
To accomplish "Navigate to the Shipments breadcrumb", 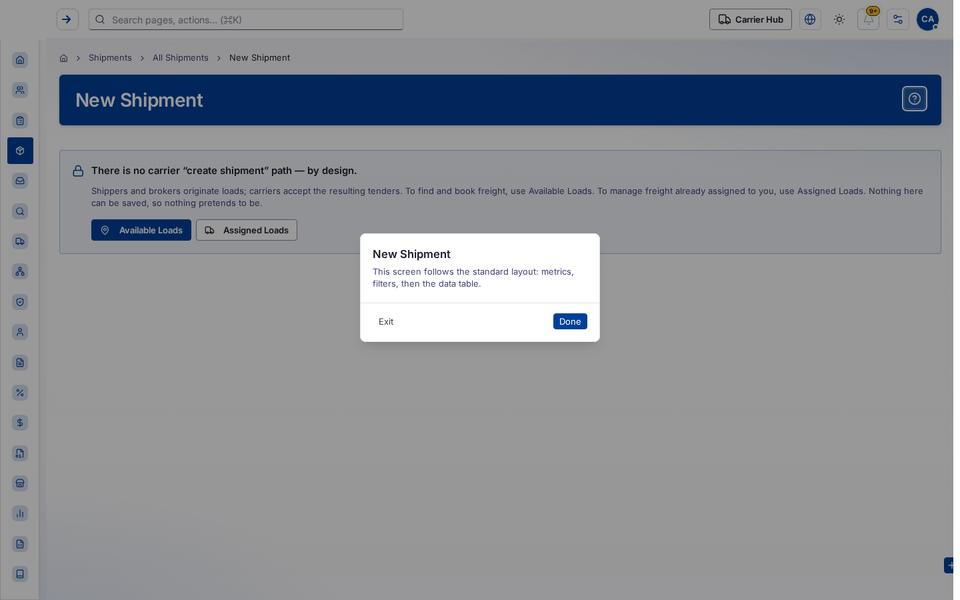I will (x=110, y=58).
